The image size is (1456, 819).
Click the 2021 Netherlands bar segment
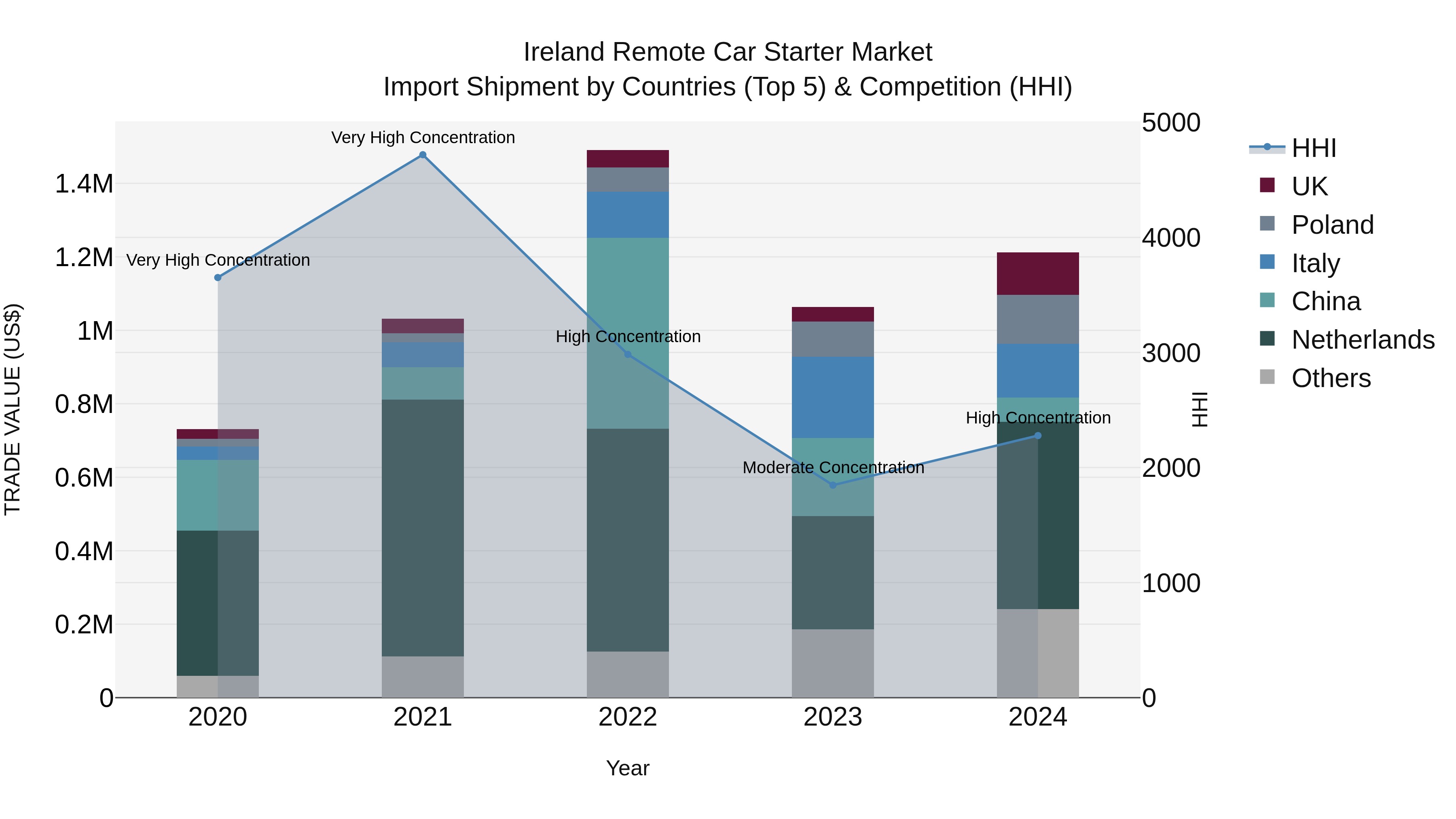(x=423, y=528)
